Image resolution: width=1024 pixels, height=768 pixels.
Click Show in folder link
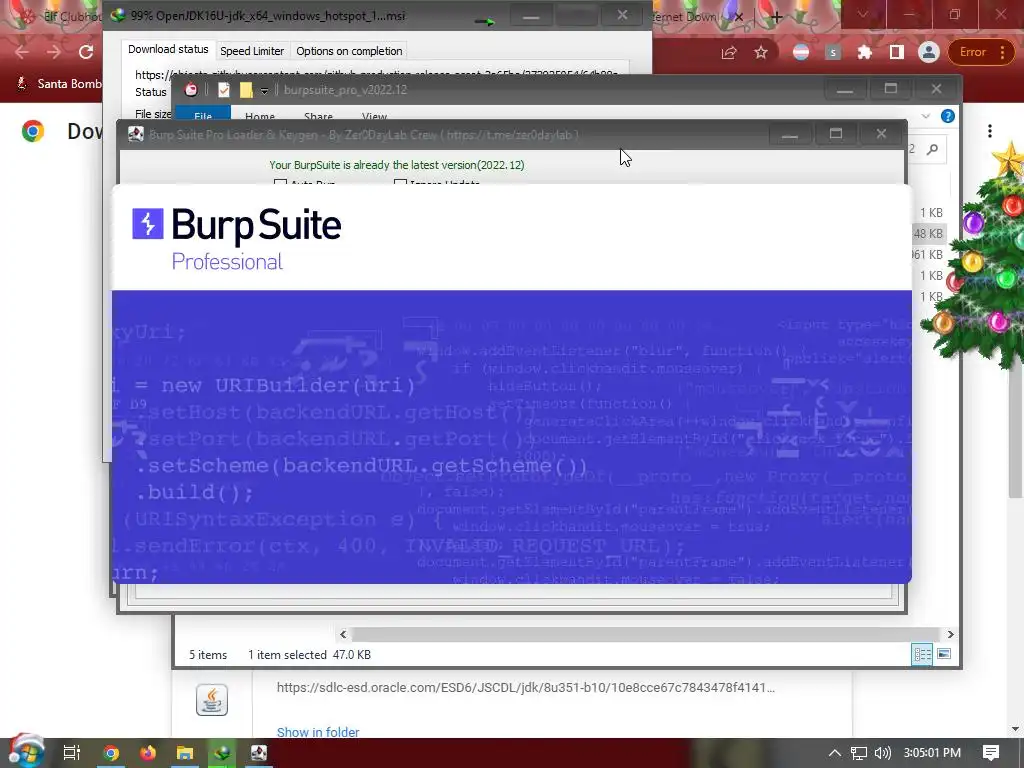pos(317,732)
